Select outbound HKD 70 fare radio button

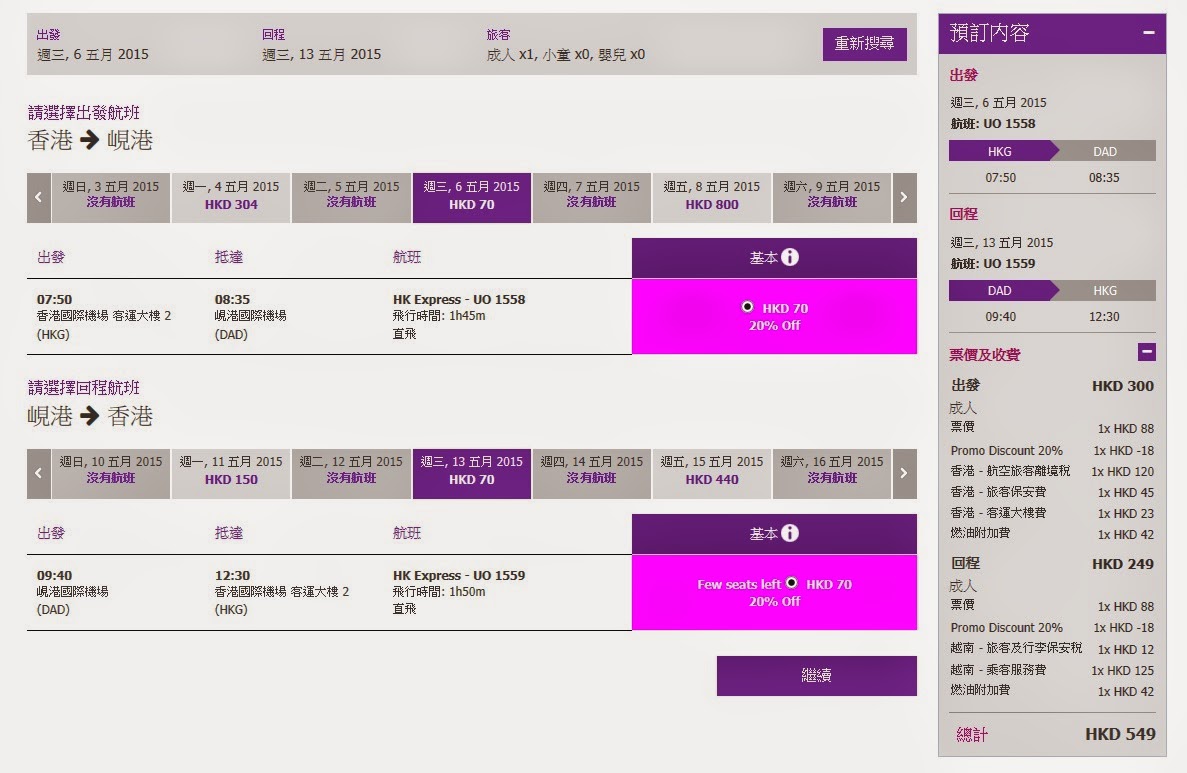click(x=748, y=307)
